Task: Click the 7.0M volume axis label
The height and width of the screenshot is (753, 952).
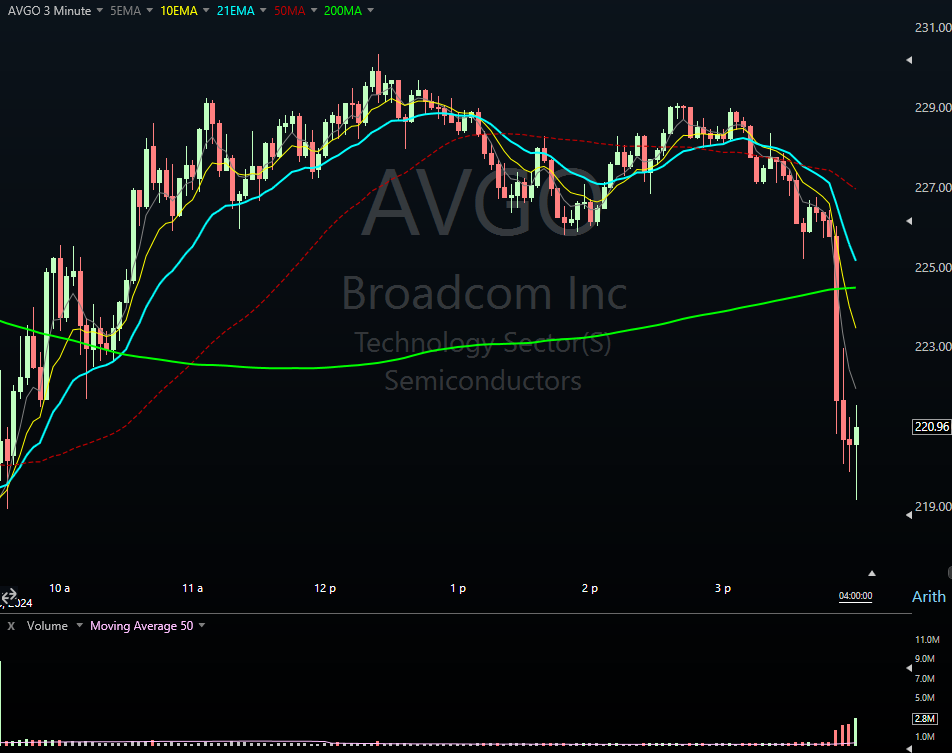Action: [925, 678]
